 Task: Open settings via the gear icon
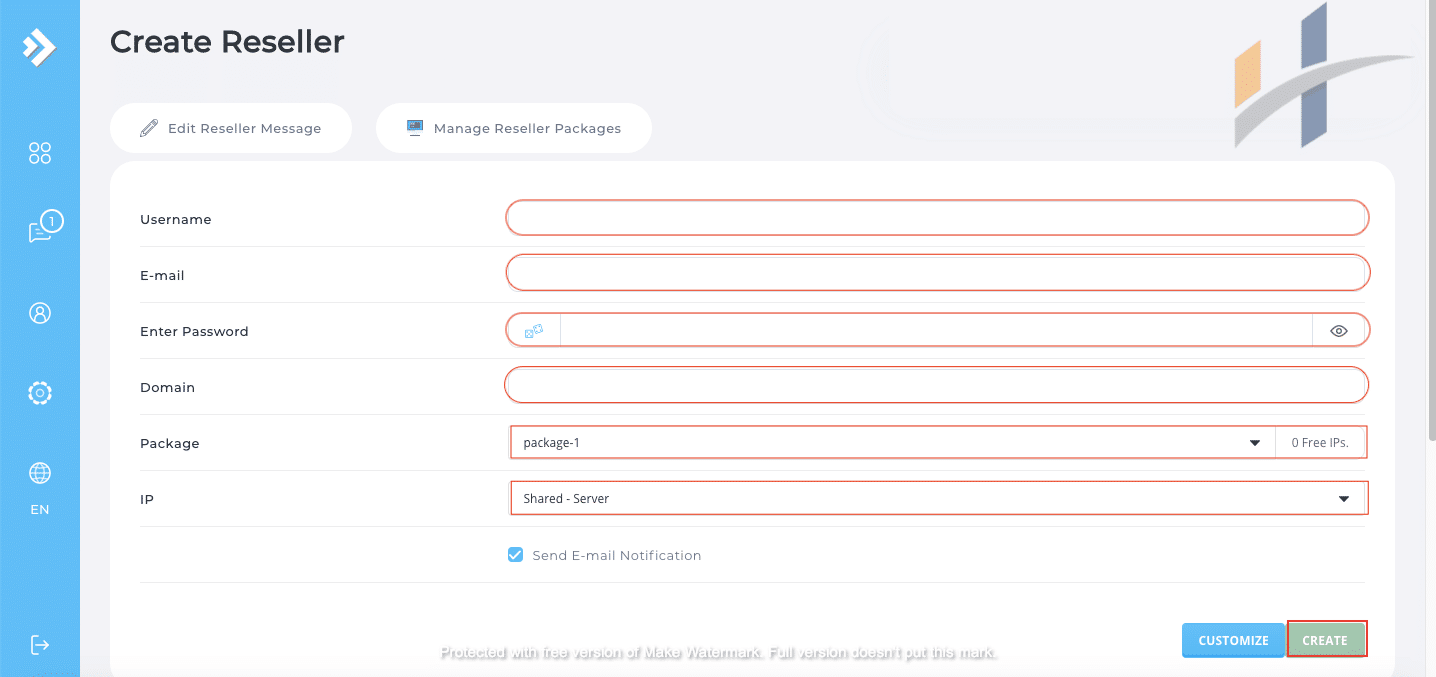[40, 393]
